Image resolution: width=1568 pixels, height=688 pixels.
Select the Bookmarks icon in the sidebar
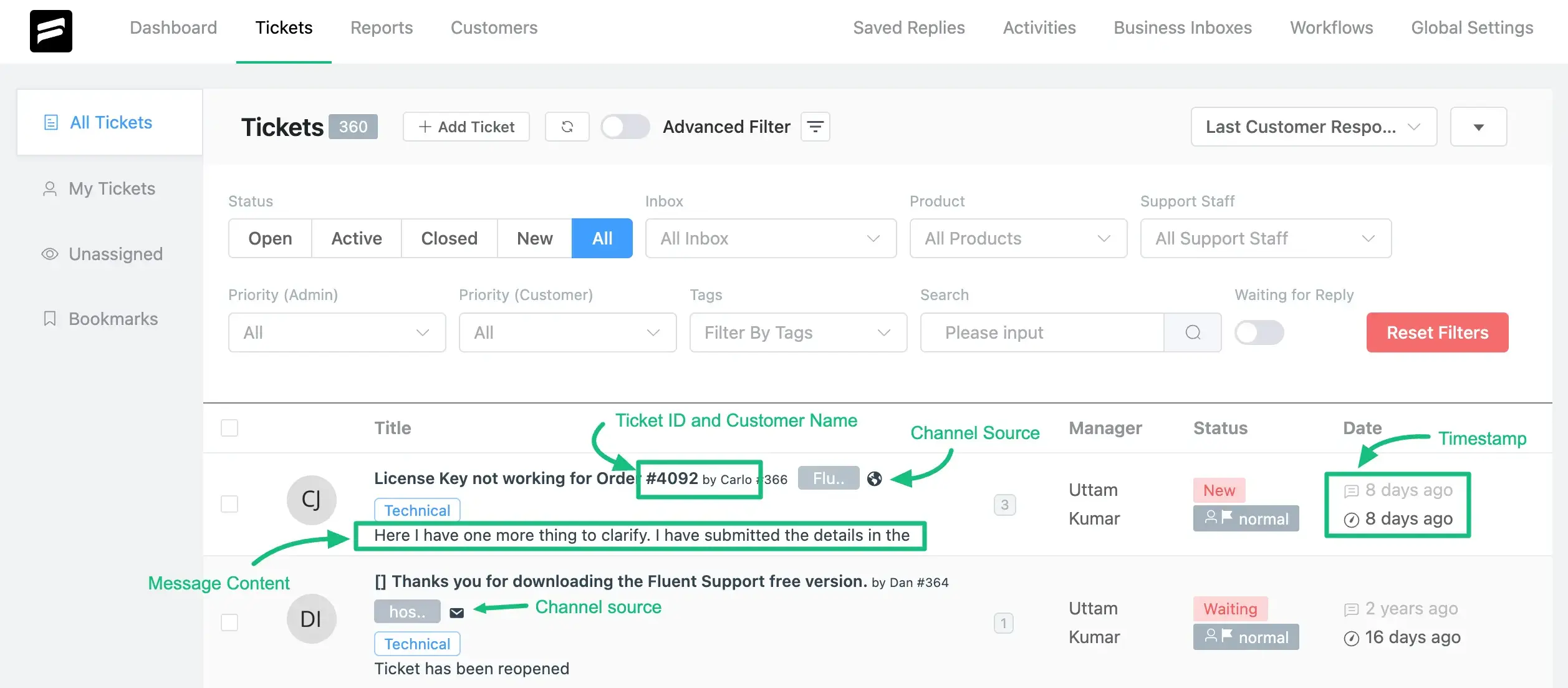(x=50, y=318)
